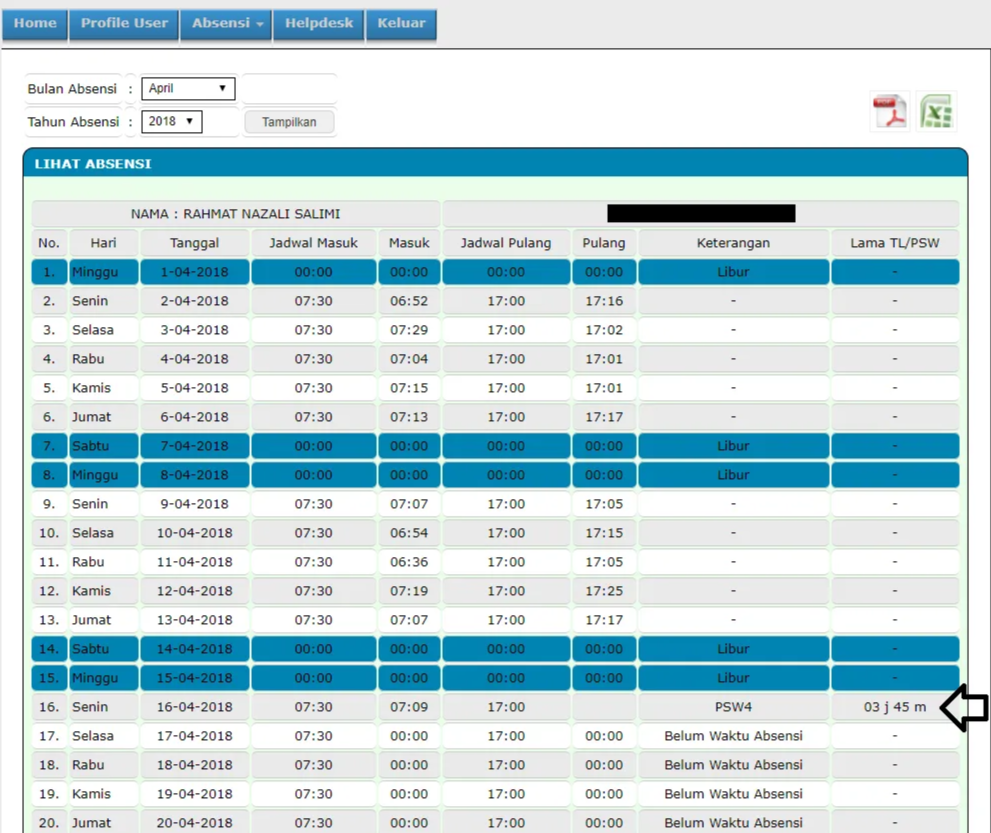Click the Lama TL/PSW column header
The height and width of the screenshot is (833, 991).
click(895, 243)
